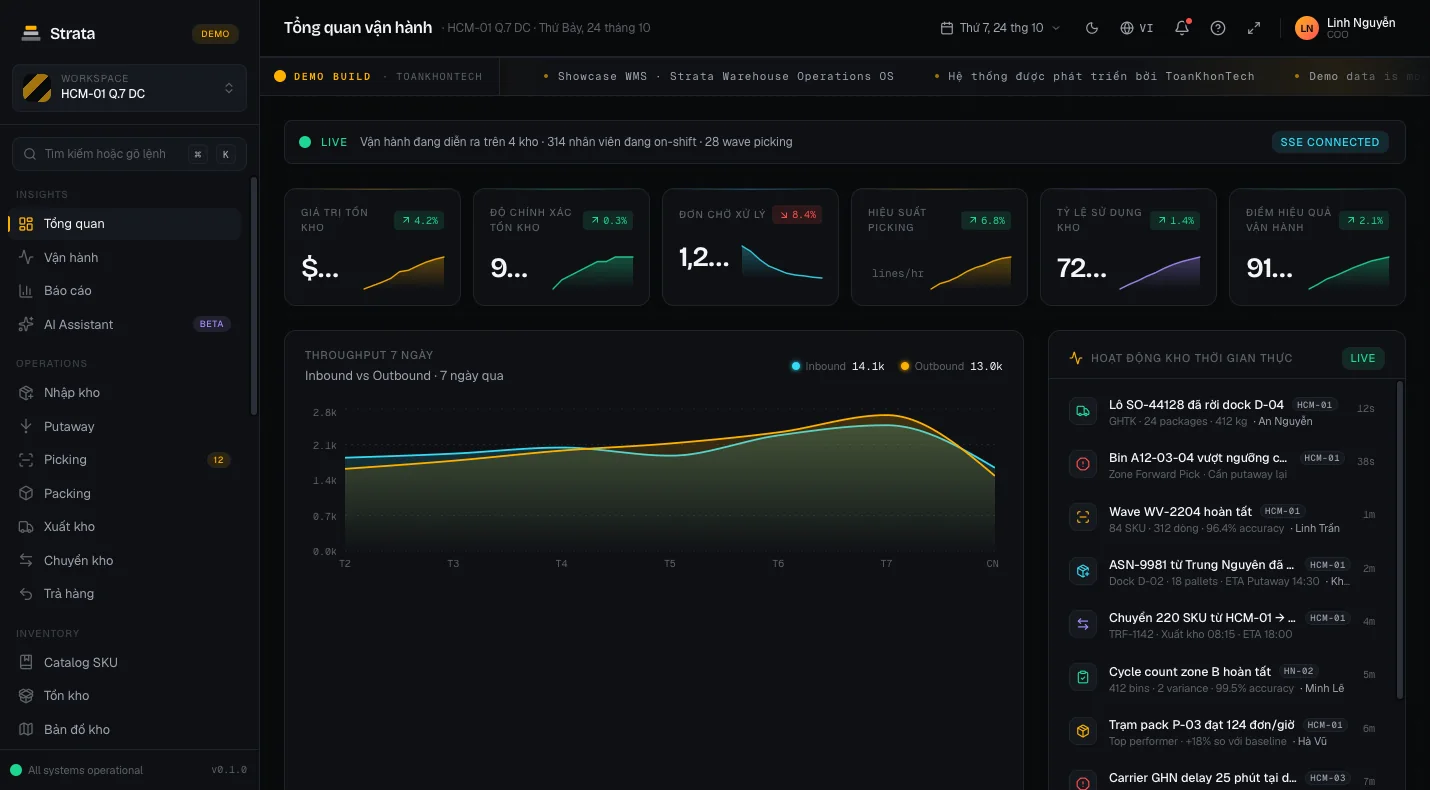Screen dimensions: 1440x790
Task: Enter fullscreen with the expand arrows icon
Action: tap(1254, 28)
